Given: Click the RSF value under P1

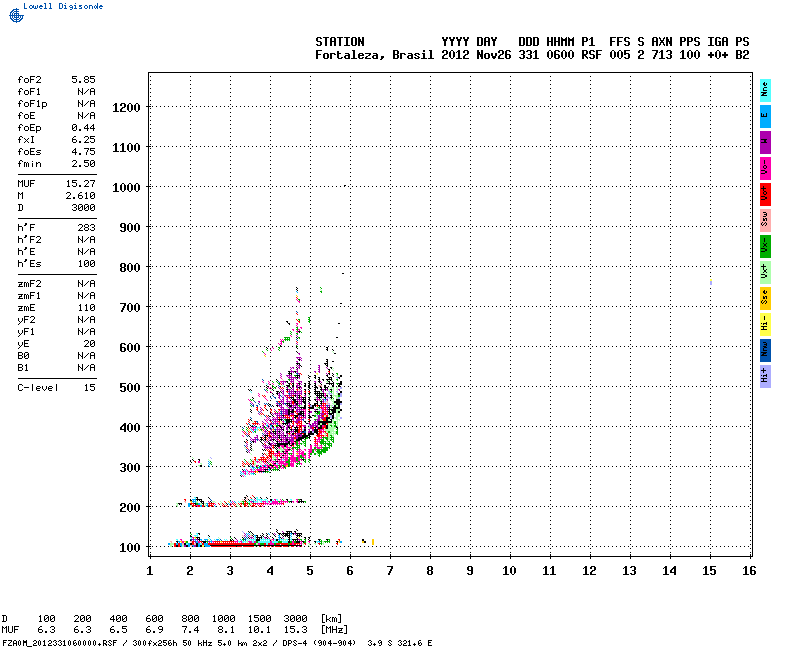Looking at the screenshot, I should tap(591, 55).
